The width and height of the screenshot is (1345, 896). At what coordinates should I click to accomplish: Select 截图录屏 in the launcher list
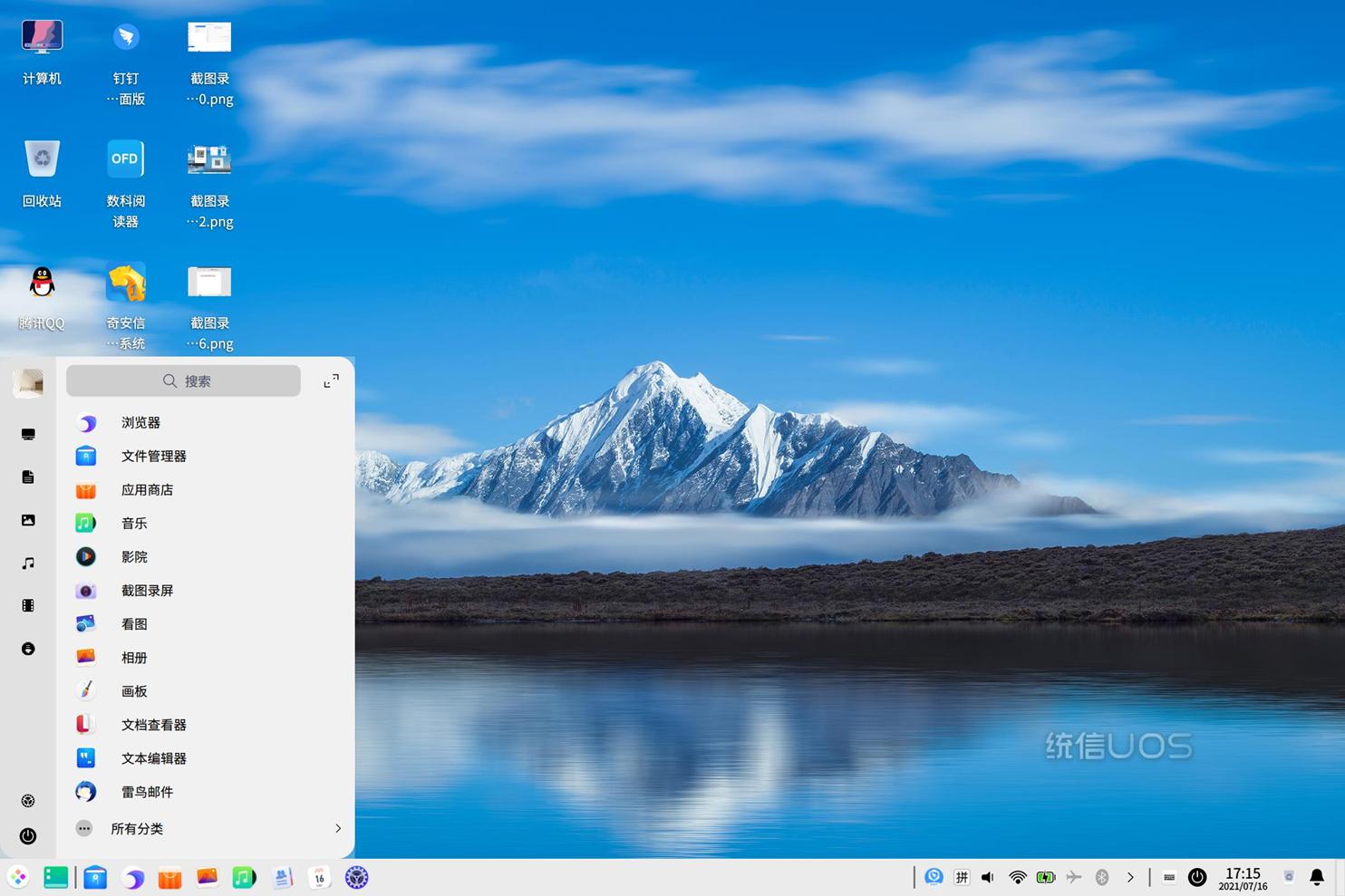pyautogui.click(x=147, y=591)
